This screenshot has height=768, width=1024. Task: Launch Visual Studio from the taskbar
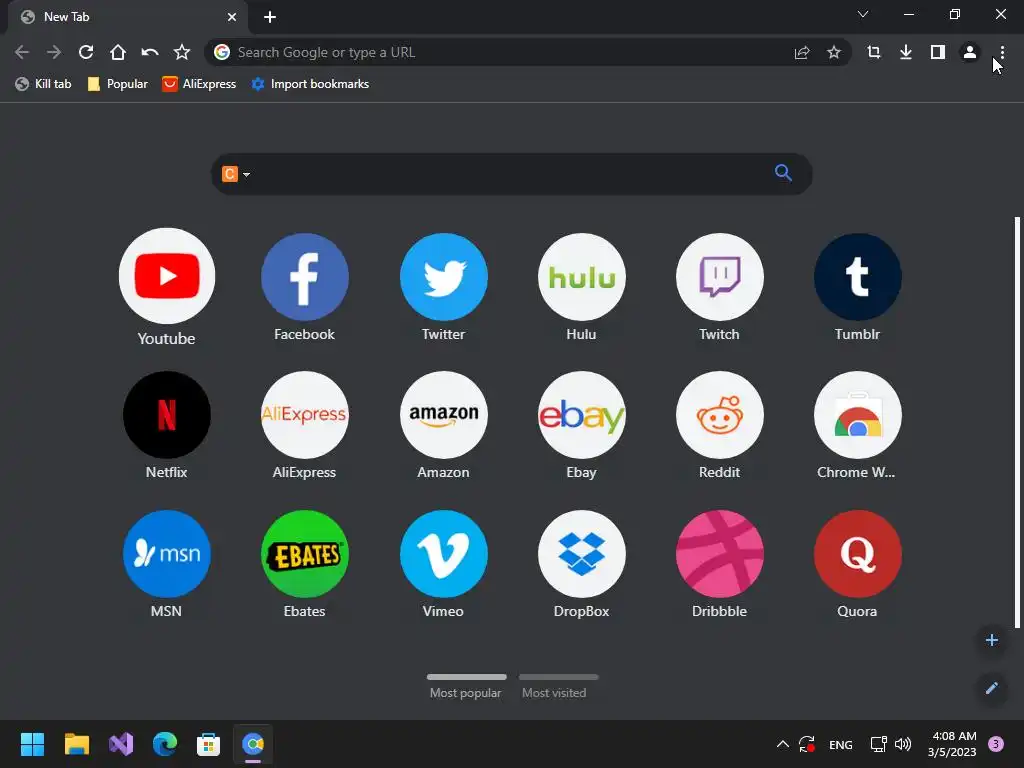[x=121, y=744]
